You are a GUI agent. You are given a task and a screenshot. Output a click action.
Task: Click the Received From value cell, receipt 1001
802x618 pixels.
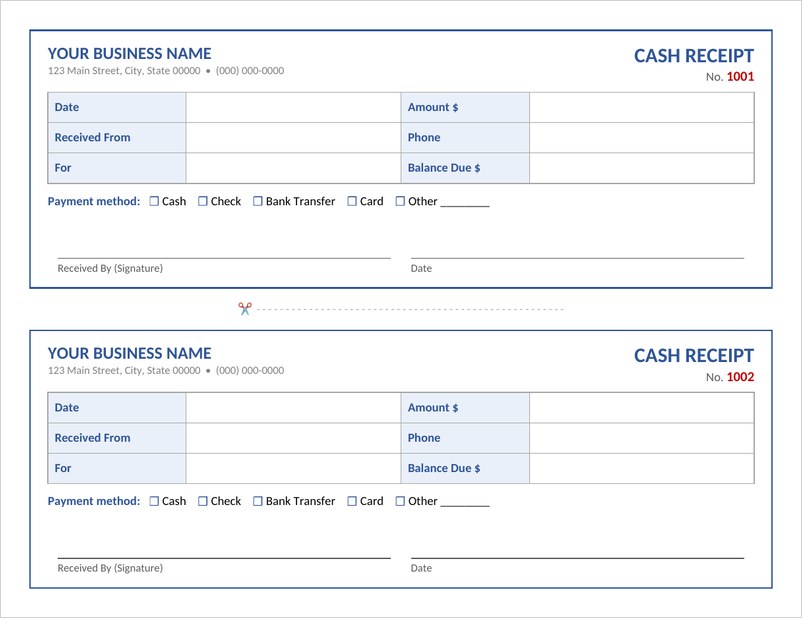[x=293, y=138]
